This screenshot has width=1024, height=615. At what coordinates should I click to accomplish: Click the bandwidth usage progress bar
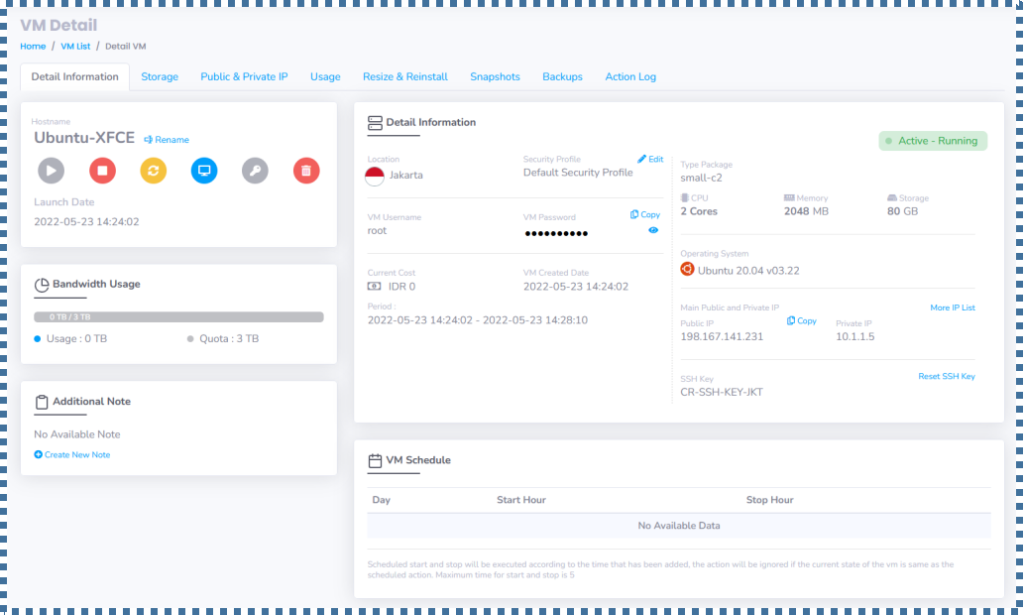(x=178, y=317)
